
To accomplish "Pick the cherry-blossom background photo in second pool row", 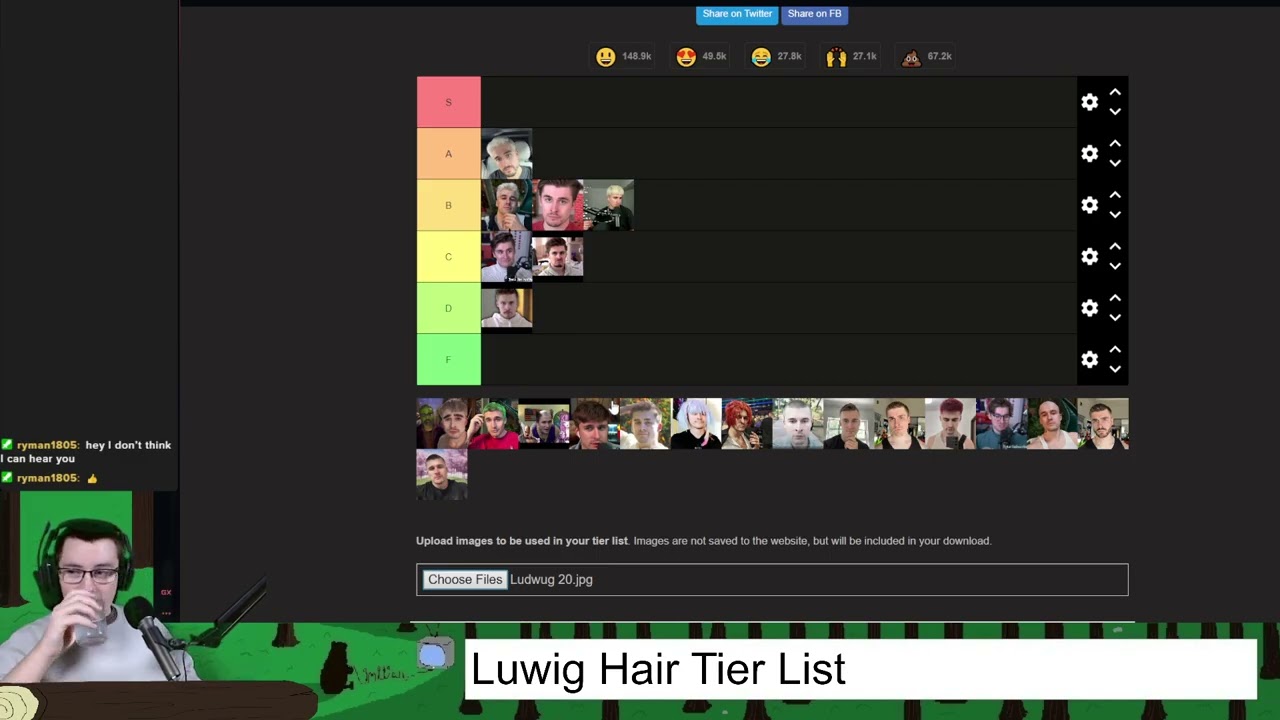I will pos(442,475).
